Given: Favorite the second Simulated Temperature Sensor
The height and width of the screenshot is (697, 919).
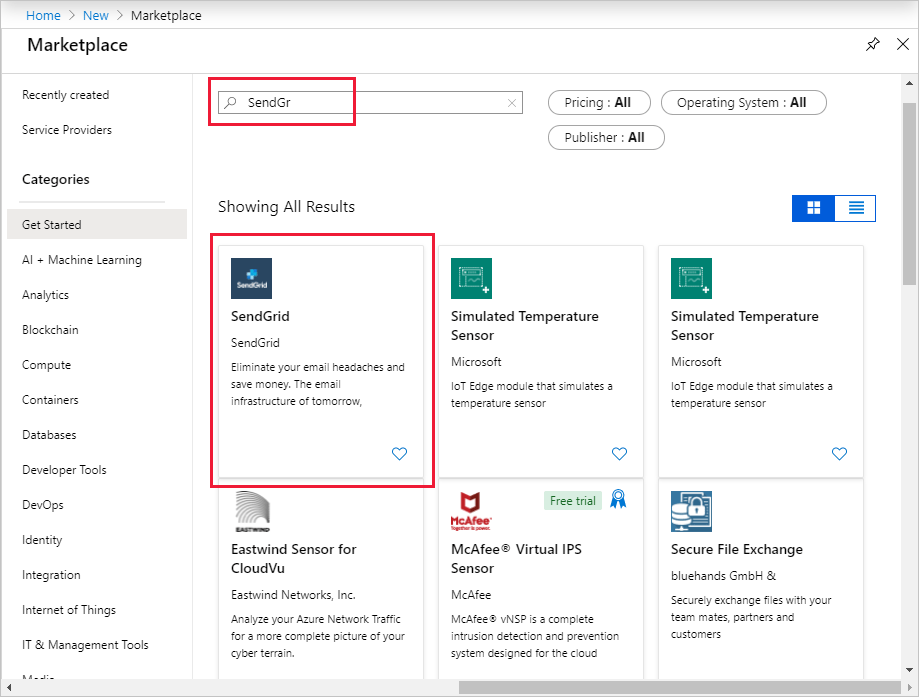Looking at the screenshot, I should (x=839, y=454).
